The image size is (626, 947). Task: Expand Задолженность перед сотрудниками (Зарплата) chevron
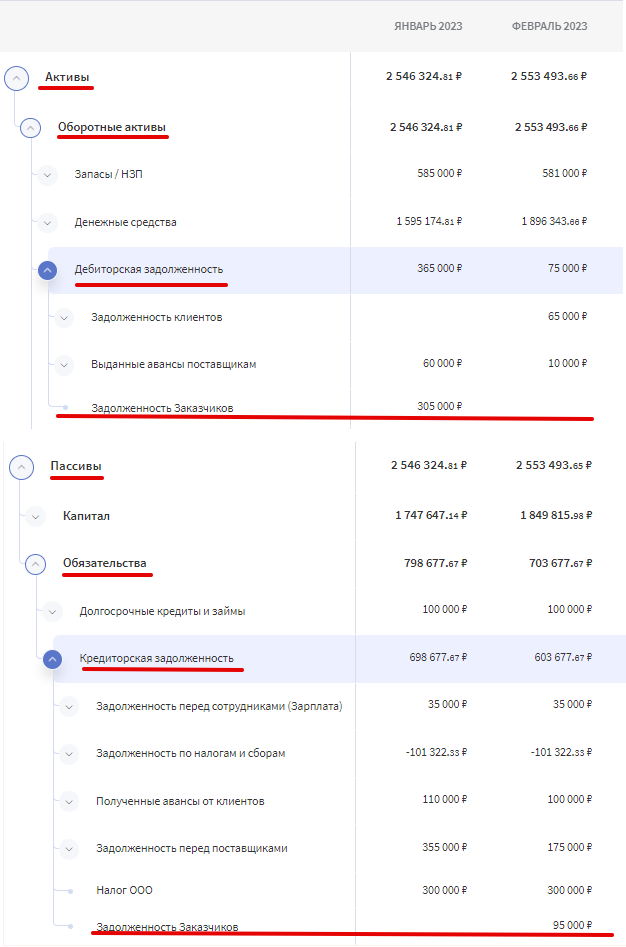click(69, 707)
